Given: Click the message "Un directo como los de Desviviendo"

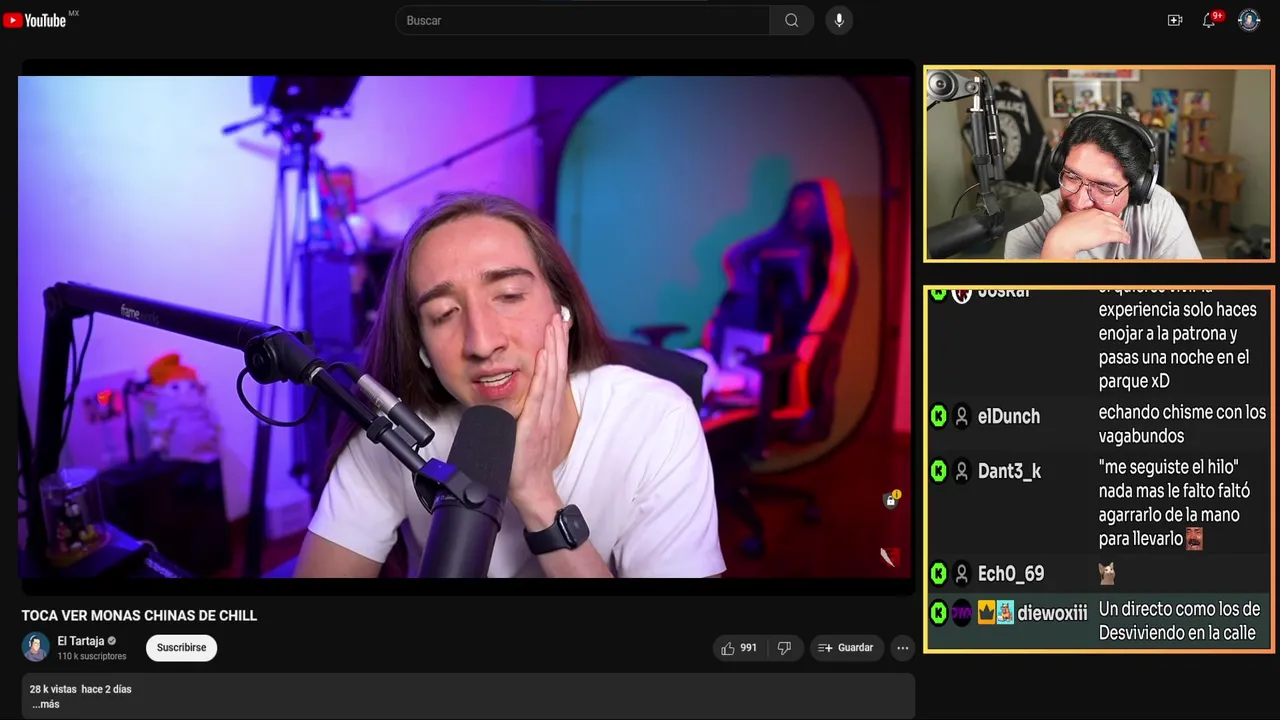Looking at the screenshot, I should point(1179,621).
